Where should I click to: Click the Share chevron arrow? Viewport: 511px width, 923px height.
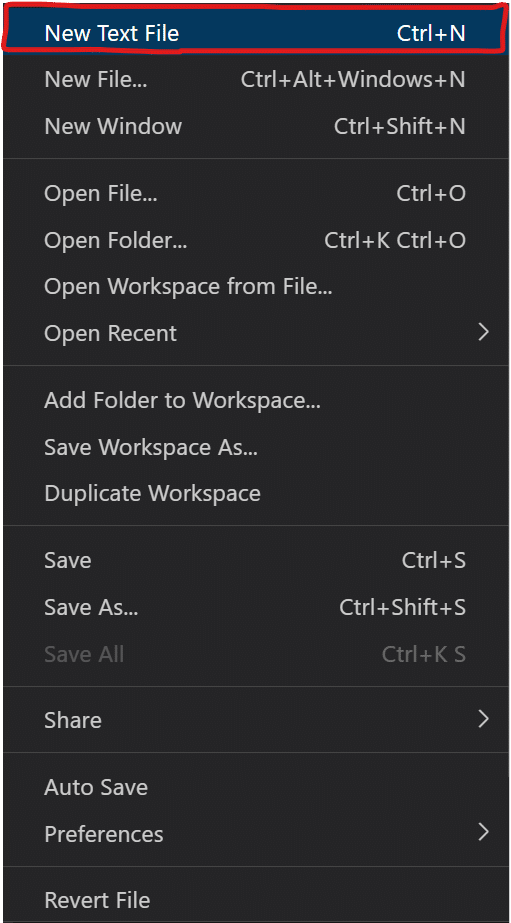click(x=483, y=719)
